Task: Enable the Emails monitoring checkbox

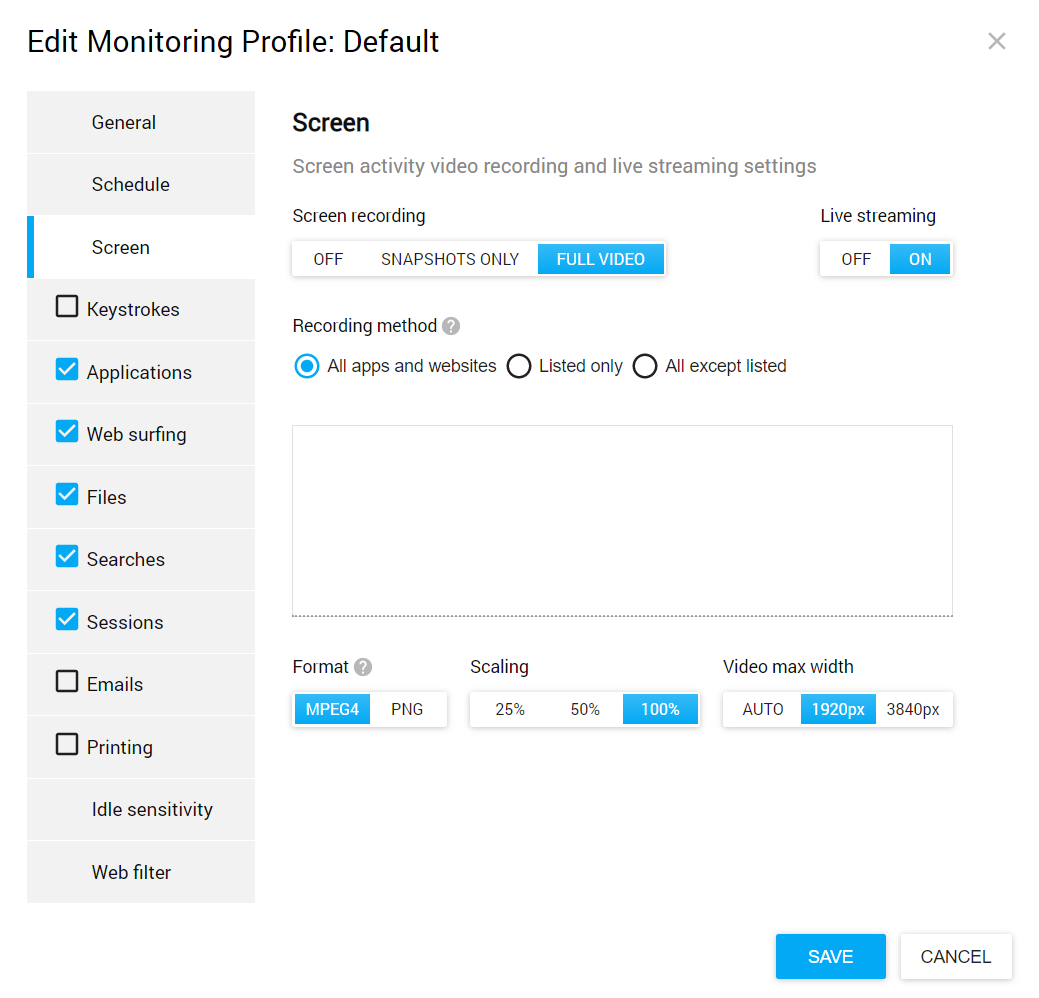Action: (67, 682)
